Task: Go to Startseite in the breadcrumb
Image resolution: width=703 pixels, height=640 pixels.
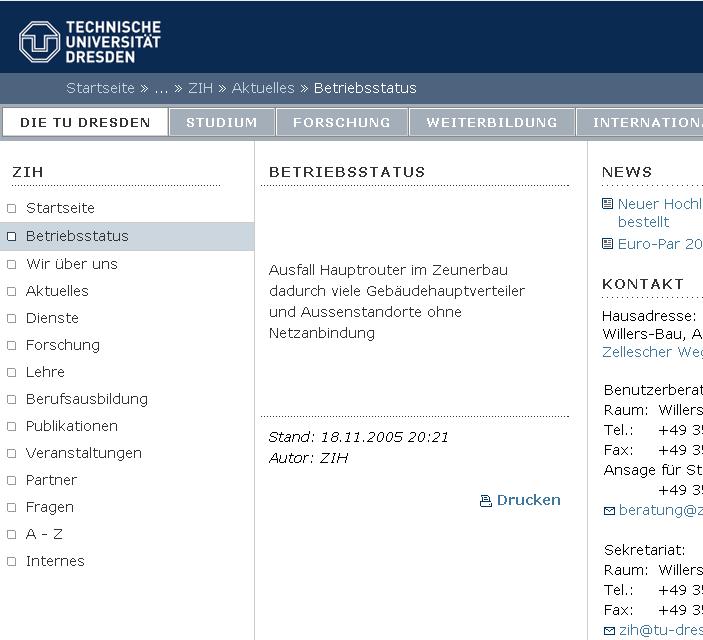Action: pos(100,88)
